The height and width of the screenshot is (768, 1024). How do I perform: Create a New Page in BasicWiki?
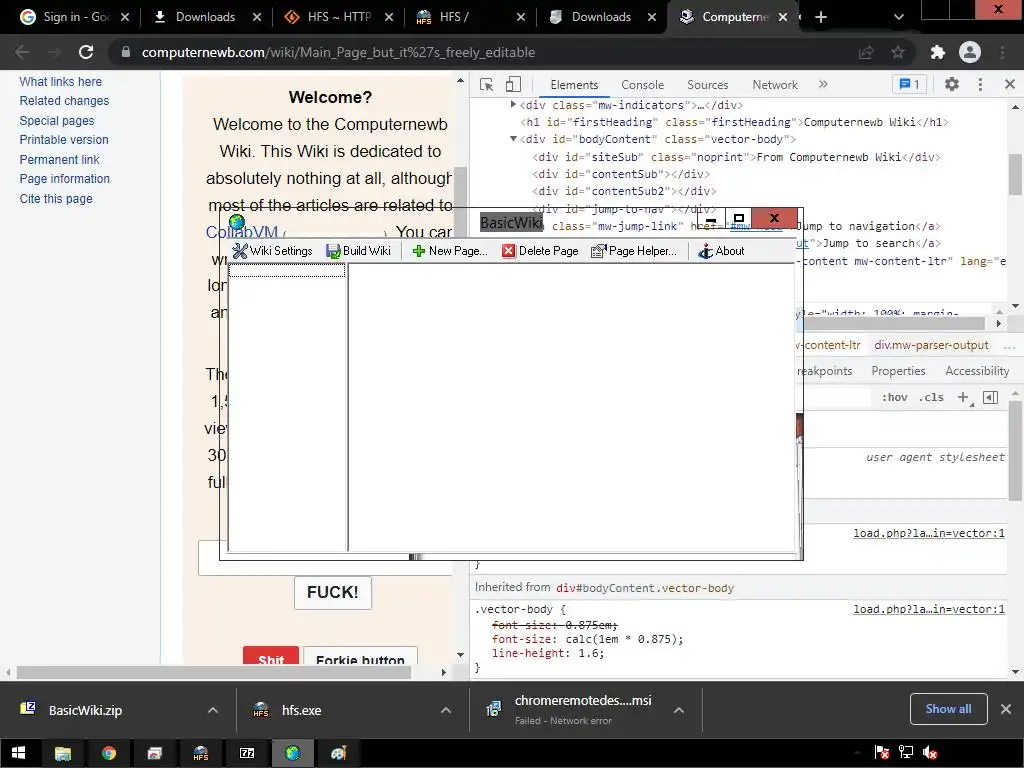pos(450,251)
